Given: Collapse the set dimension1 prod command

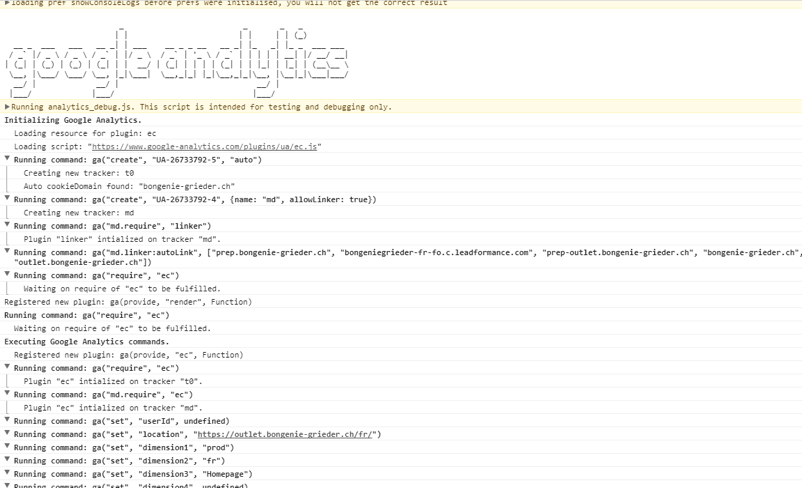Looking at the screenshot, I should (7, 447).
